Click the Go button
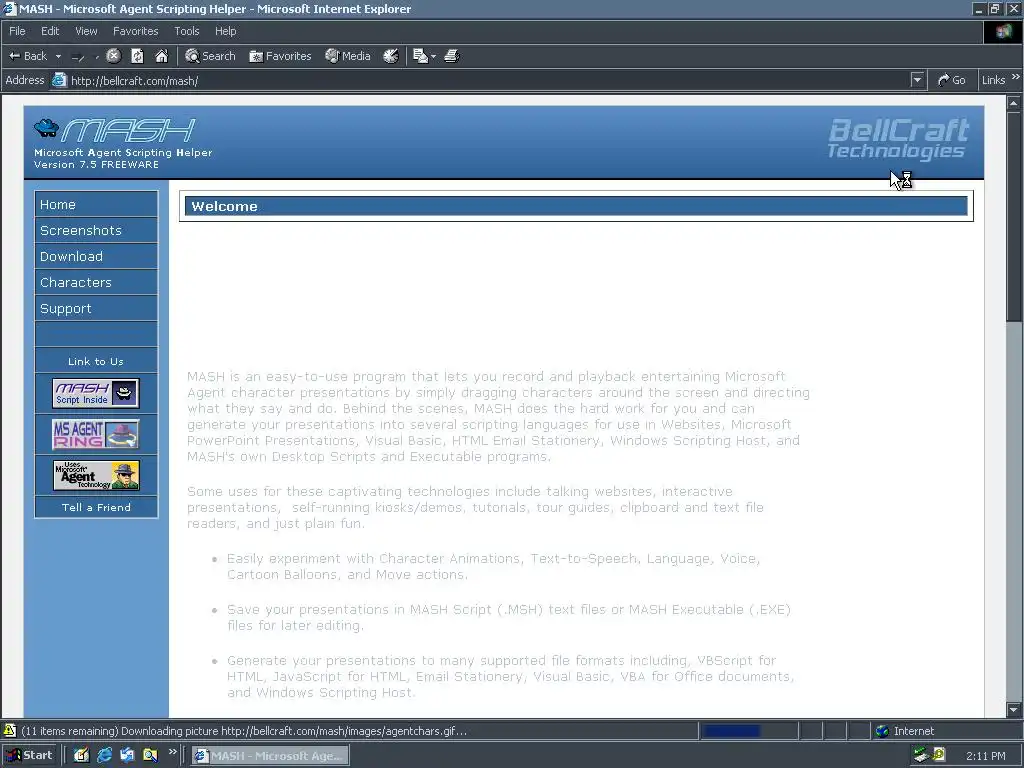The height and width of the screenshot is (768, 1024). (x=952, y=80)
